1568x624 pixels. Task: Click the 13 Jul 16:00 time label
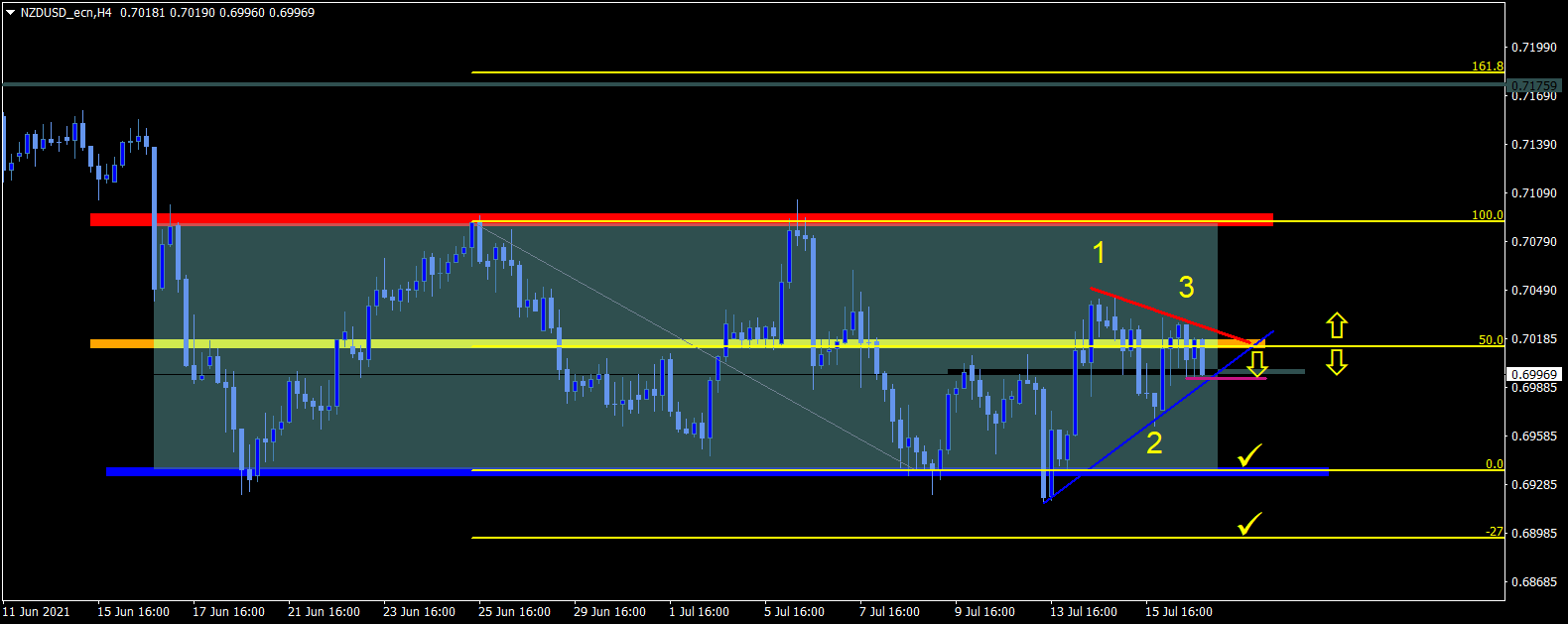(x=1084, y=611)
